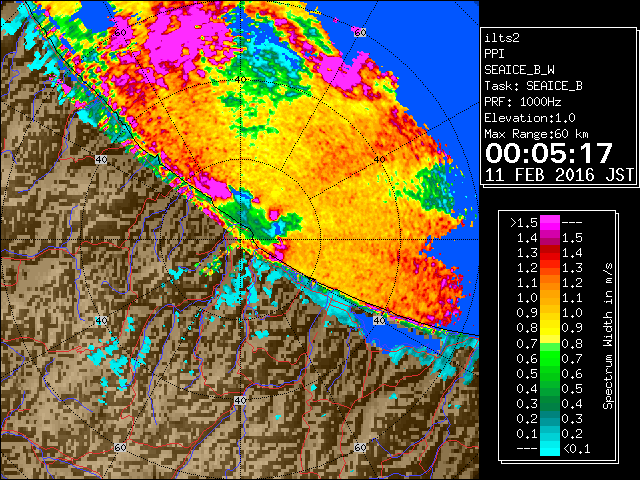Pick the magenta >1.5 legend color

point(550,222)
